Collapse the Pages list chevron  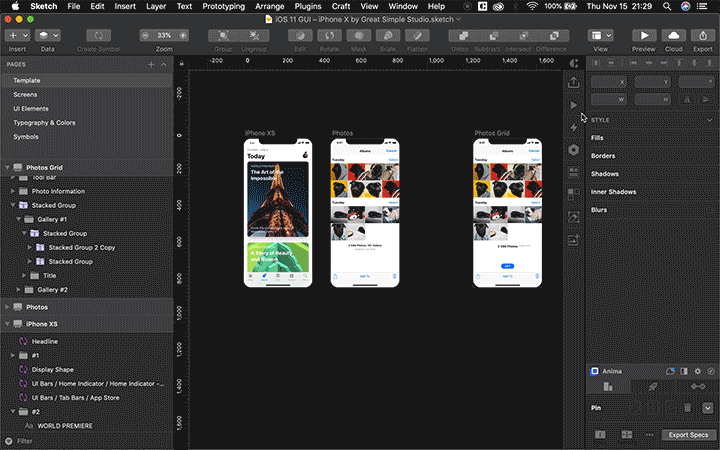164,65
